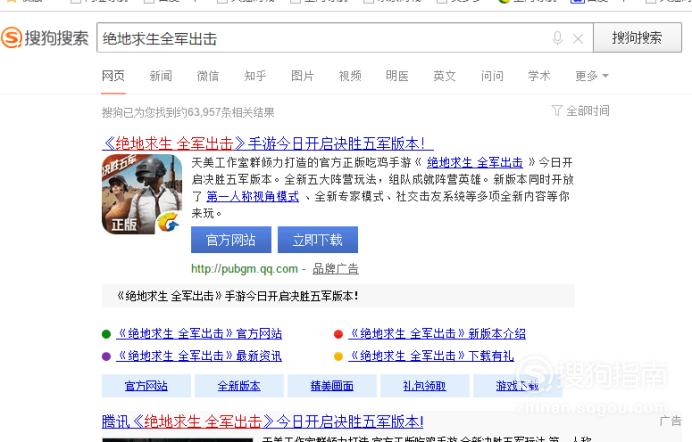Click the 官方网站 blue button
692x442 pixels.
tap(231, 240)
